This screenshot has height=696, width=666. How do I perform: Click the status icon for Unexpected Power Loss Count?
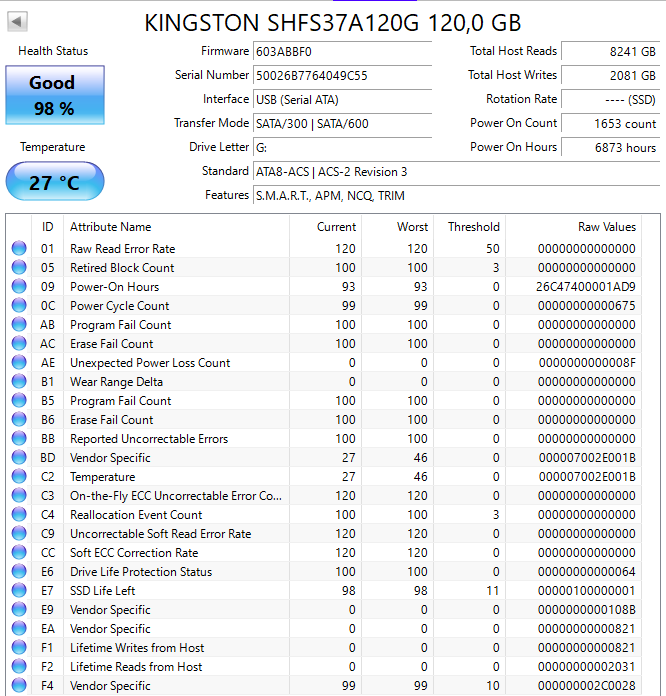coord(19,363)
